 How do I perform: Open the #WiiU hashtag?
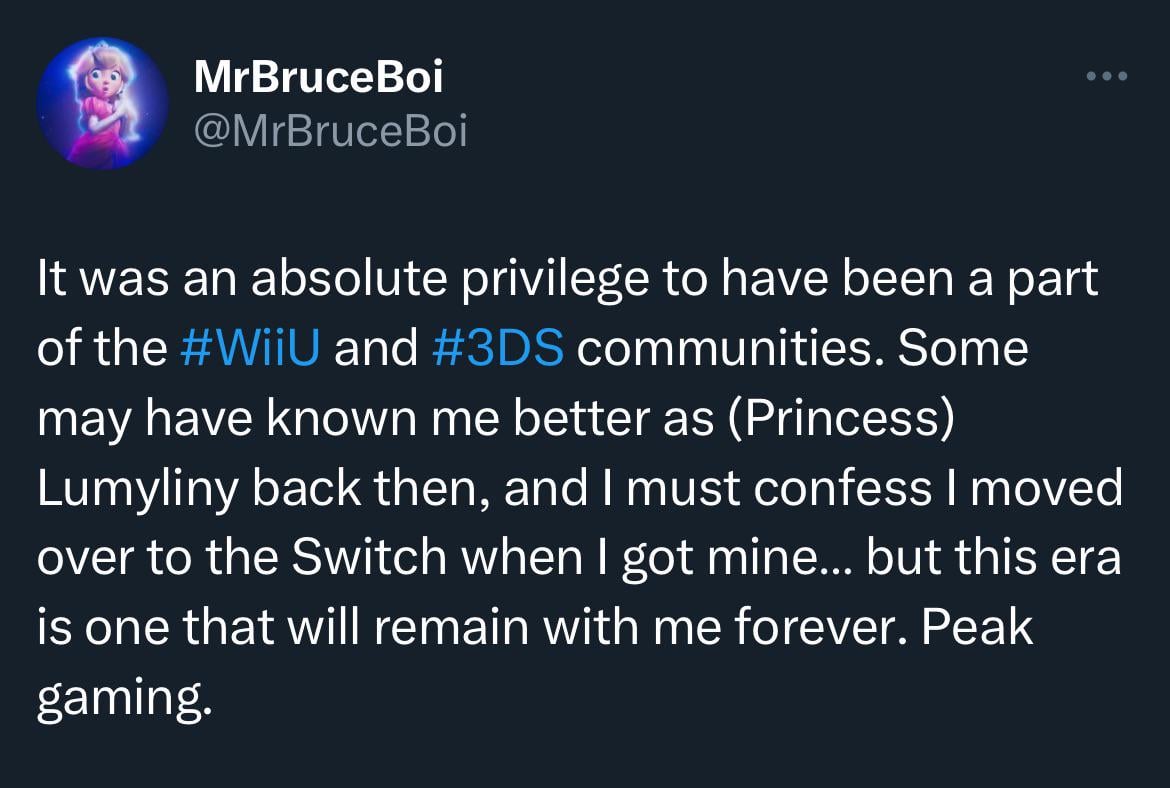(x=253, y=349)
